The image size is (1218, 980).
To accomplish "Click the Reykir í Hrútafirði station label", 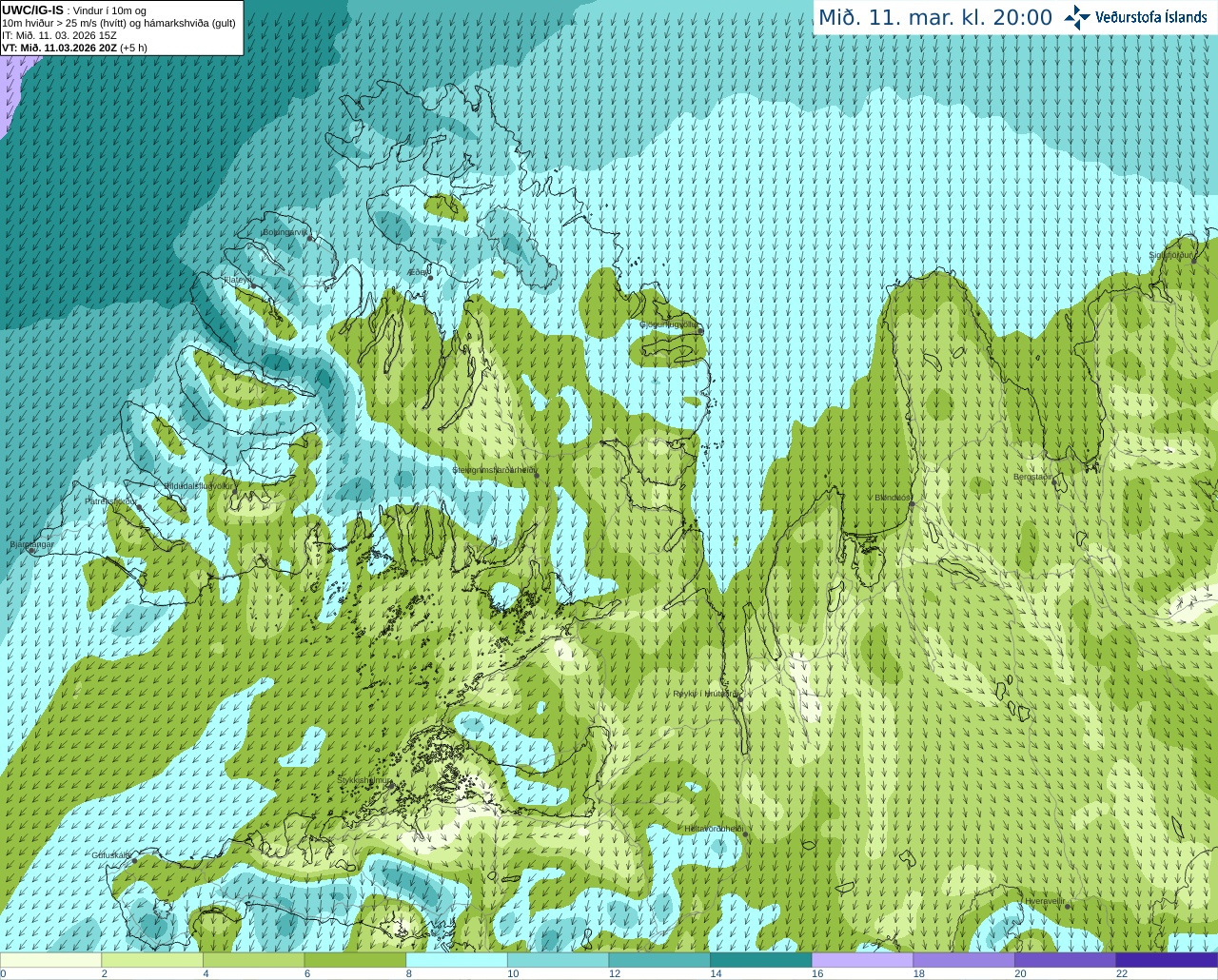I will pyautogui.click(x=704, y=694).
